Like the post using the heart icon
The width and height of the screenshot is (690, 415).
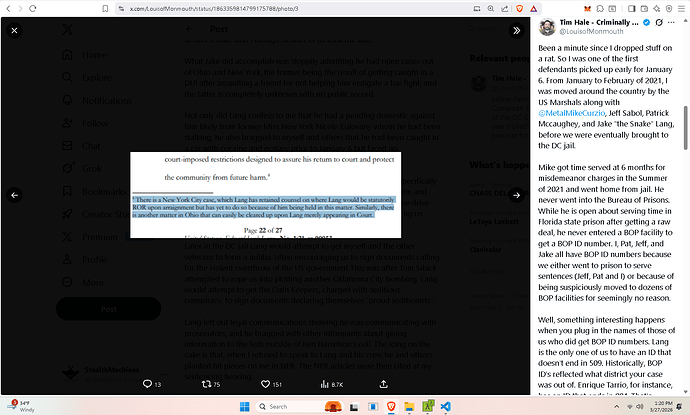(x=267, y=383)
